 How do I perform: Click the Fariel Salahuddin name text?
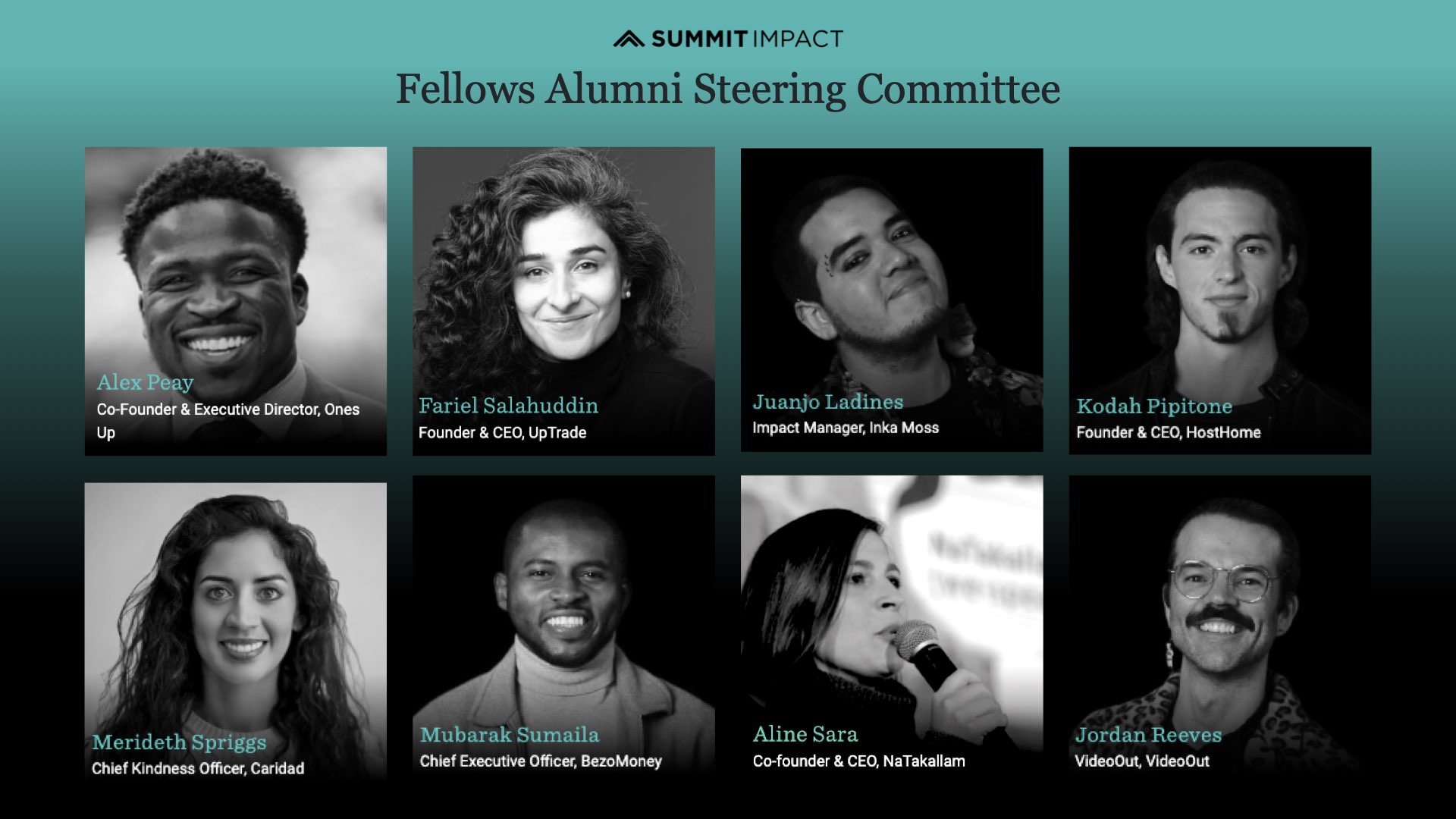[508, 406]
